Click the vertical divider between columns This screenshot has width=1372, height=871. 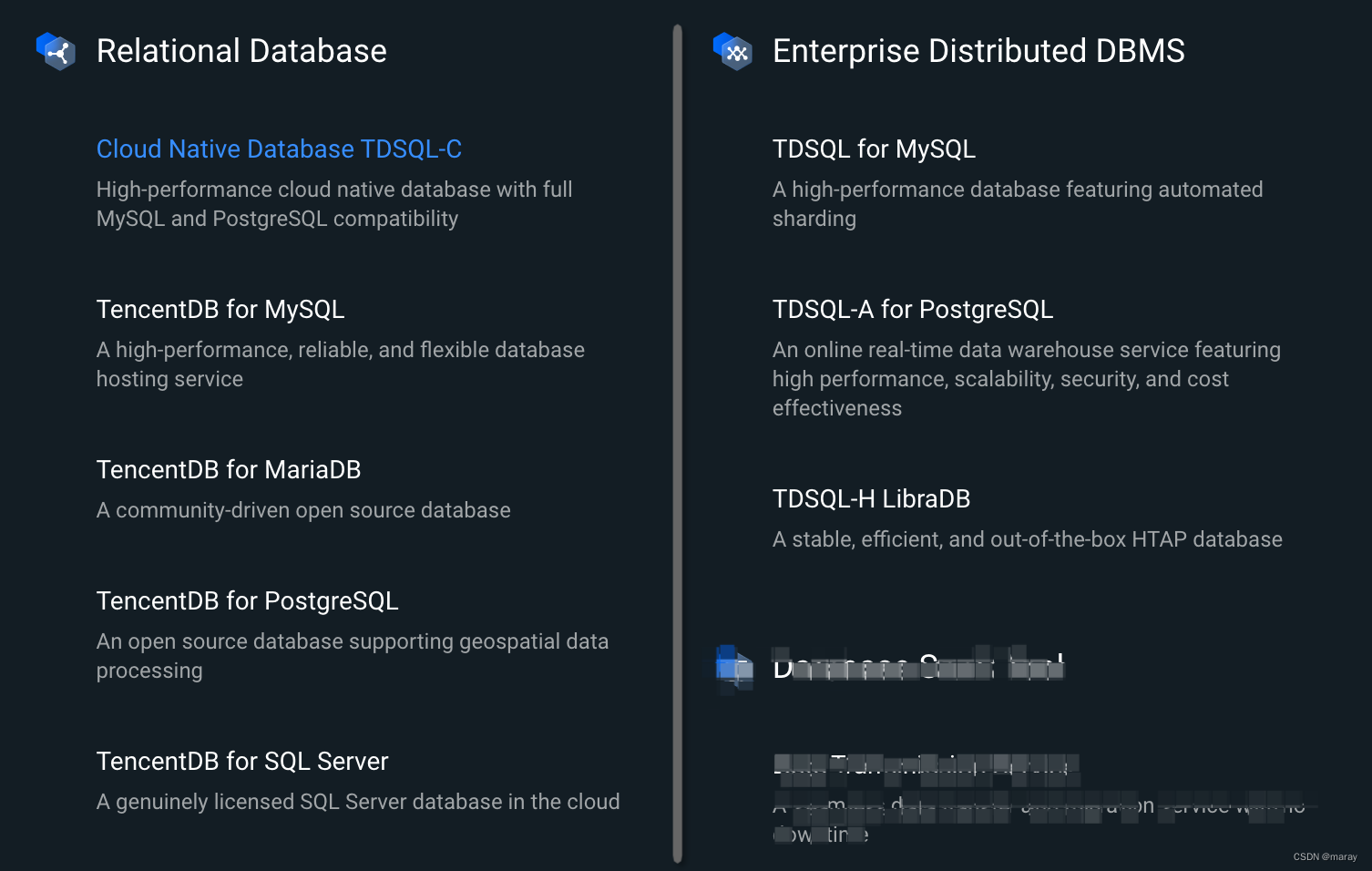pyautogui.click(x=676, y=435)
